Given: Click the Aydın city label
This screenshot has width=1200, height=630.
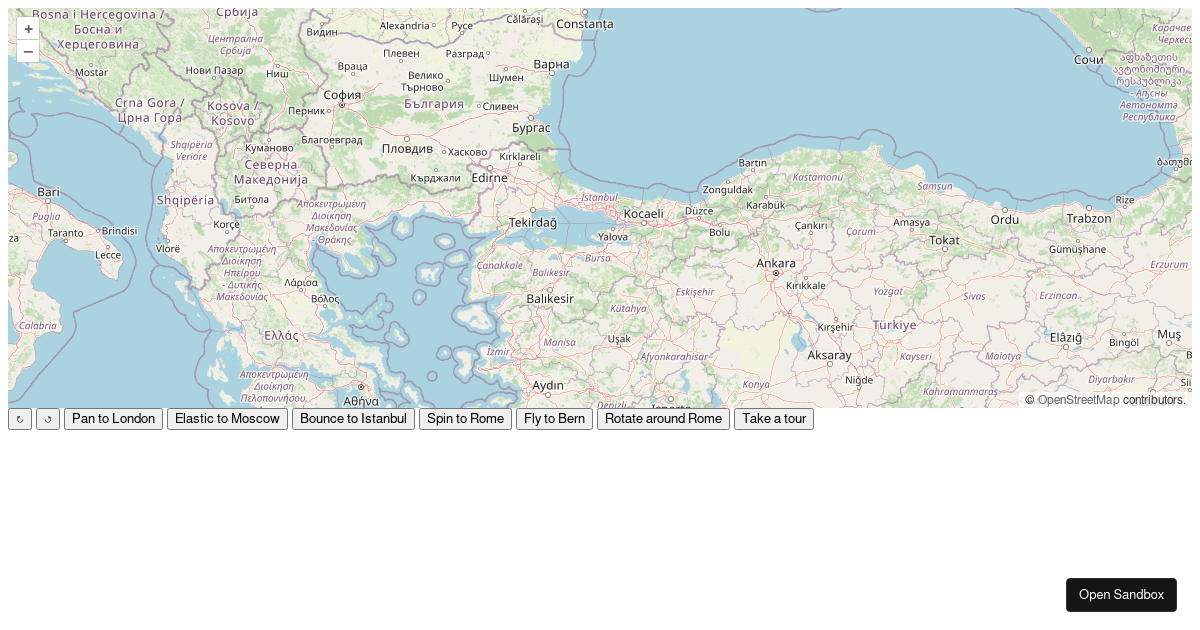Looking at the screenshot, I should 548,385.
